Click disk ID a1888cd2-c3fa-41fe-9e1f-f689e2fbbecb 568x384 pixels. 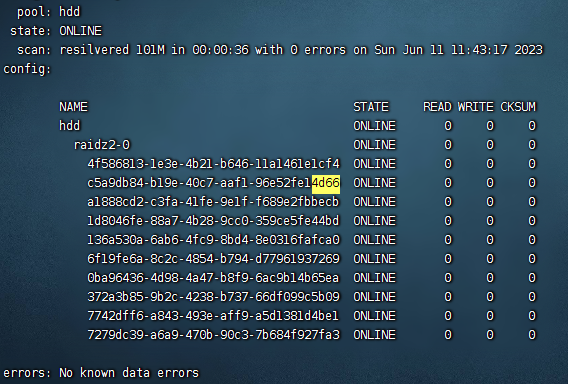pyautogui.click(x=213, y=202)
